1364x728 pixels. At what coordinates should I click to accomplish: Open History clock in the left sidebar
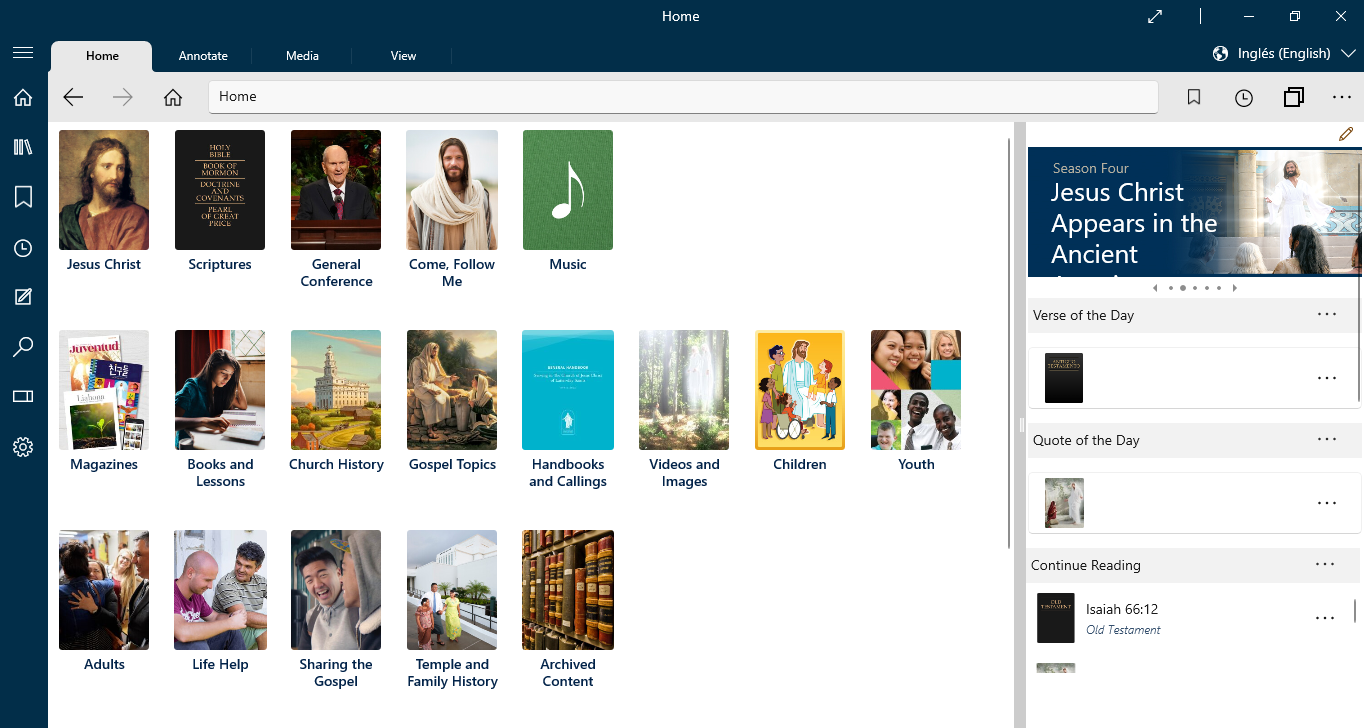pyautogui.click(x=23, y=248)
